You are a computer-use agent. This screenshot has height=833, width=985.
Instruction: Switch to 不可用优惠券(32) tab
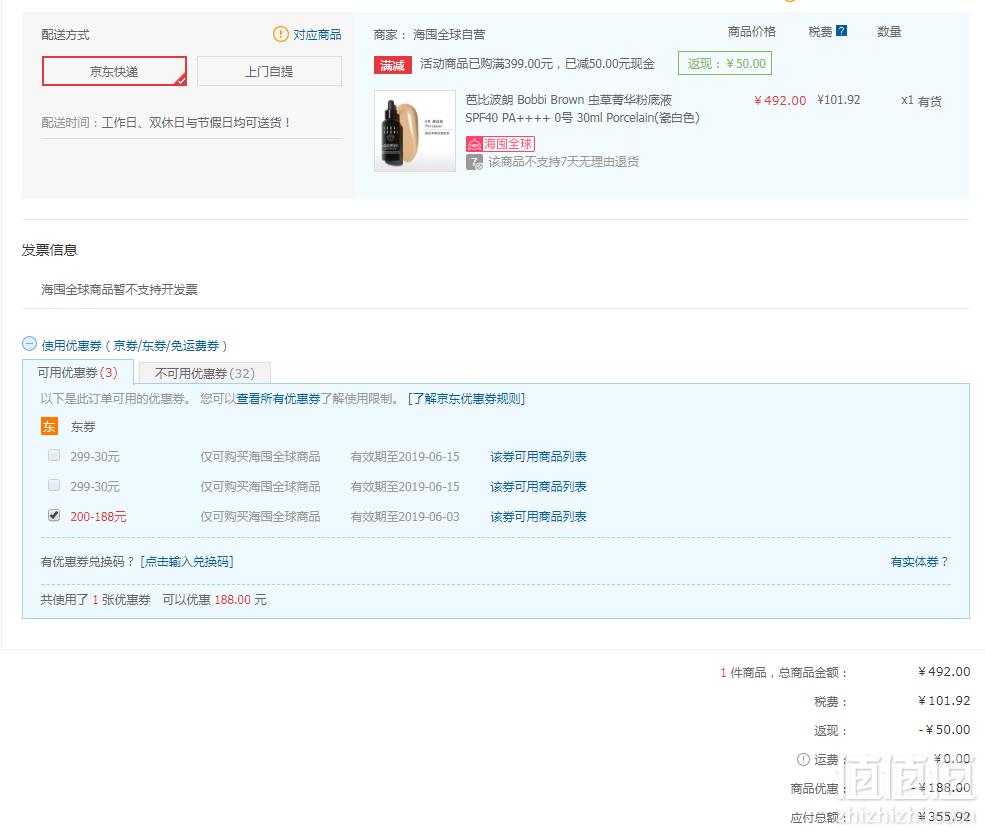coord(205,373)
